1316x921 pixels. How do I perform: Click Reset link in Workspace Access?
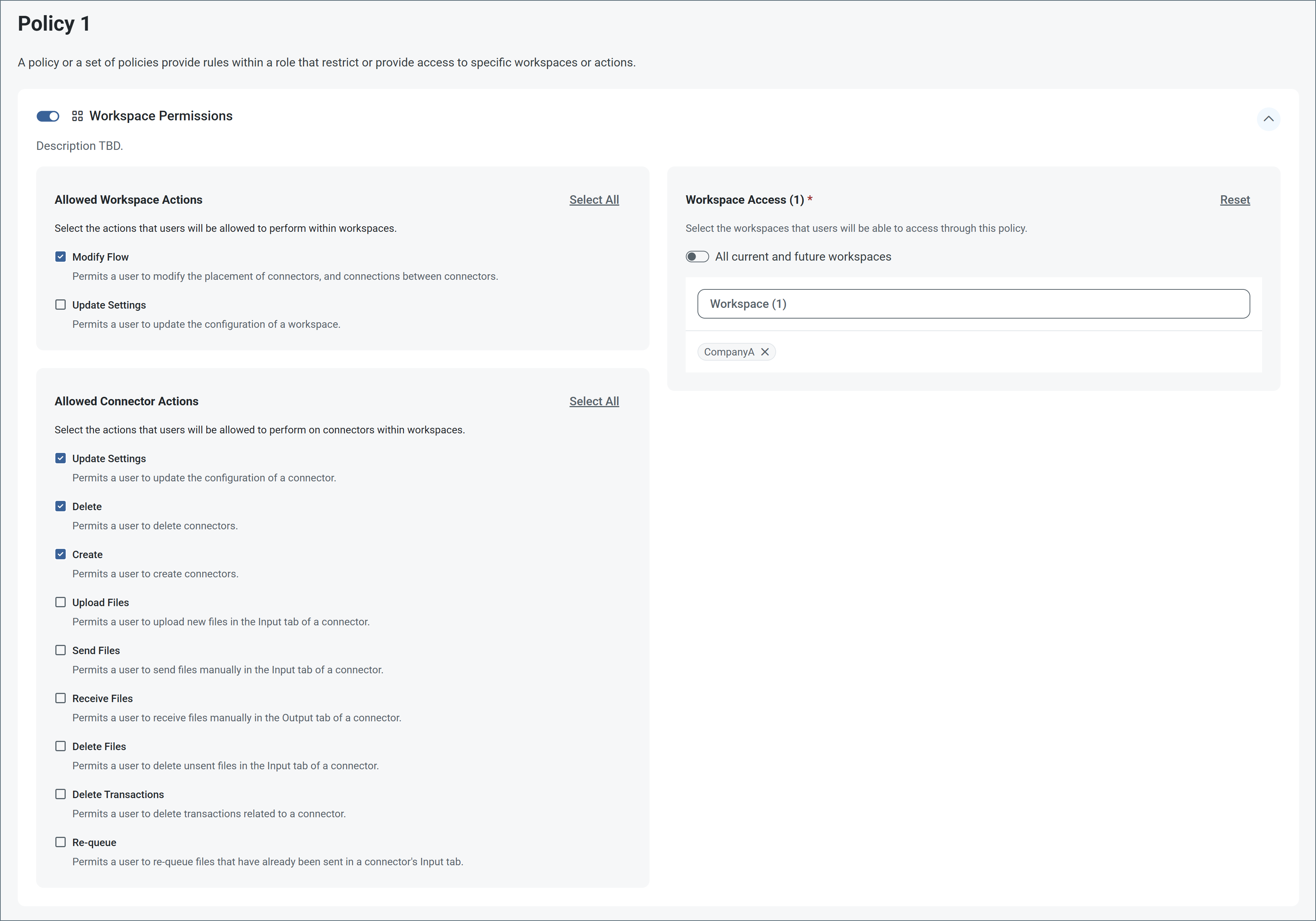point(1234,200)
